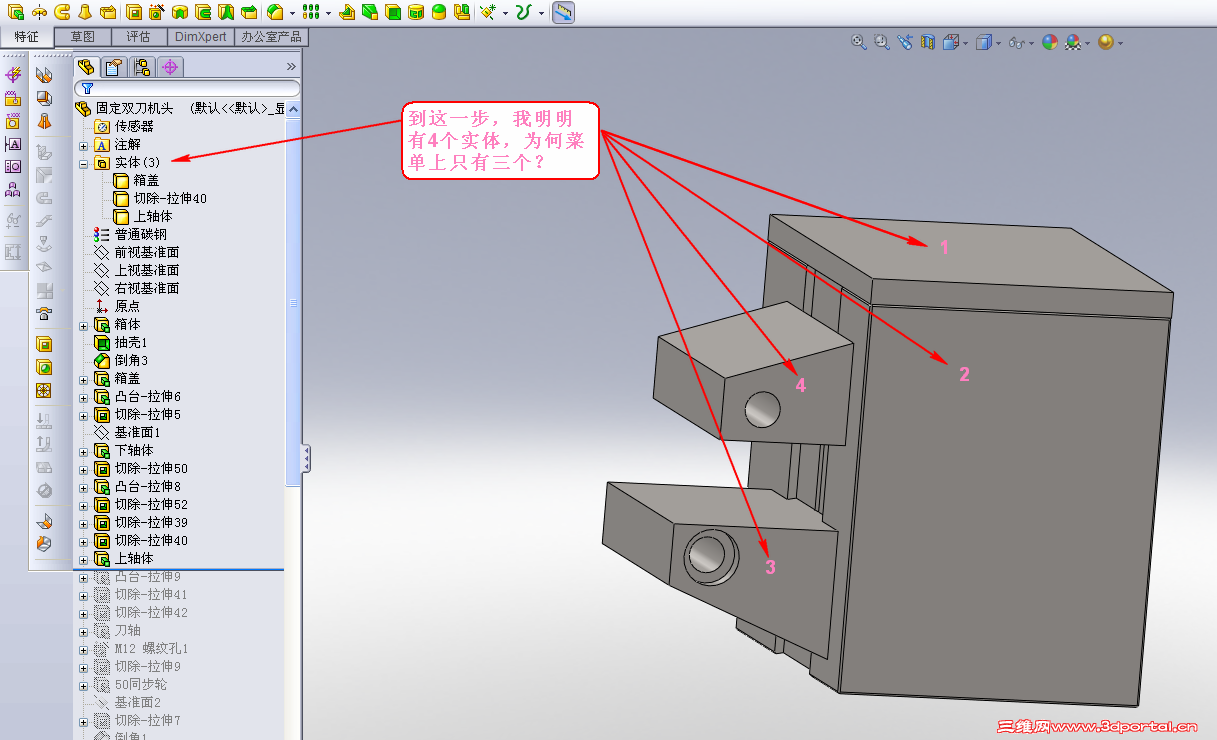Screen dimensions: 1217x740
Task: Click the Previous View icon
Action: click(x=905, y=42)
